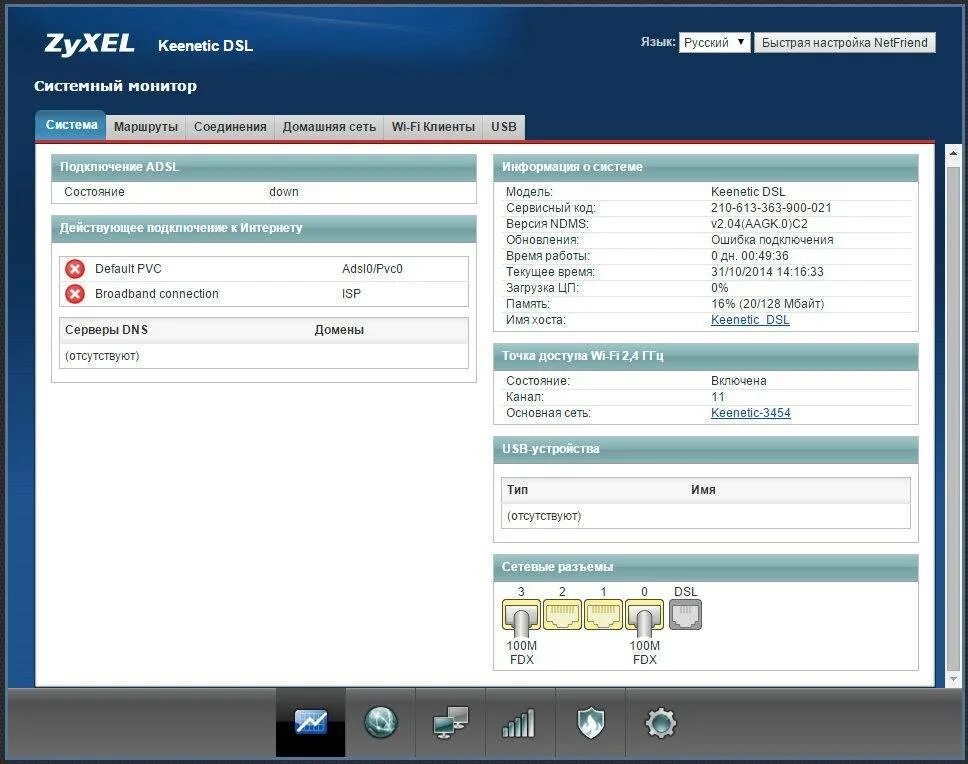
Task: Click current time 31/10/2014 14:16:33
Action: click(x=767, y=272)
